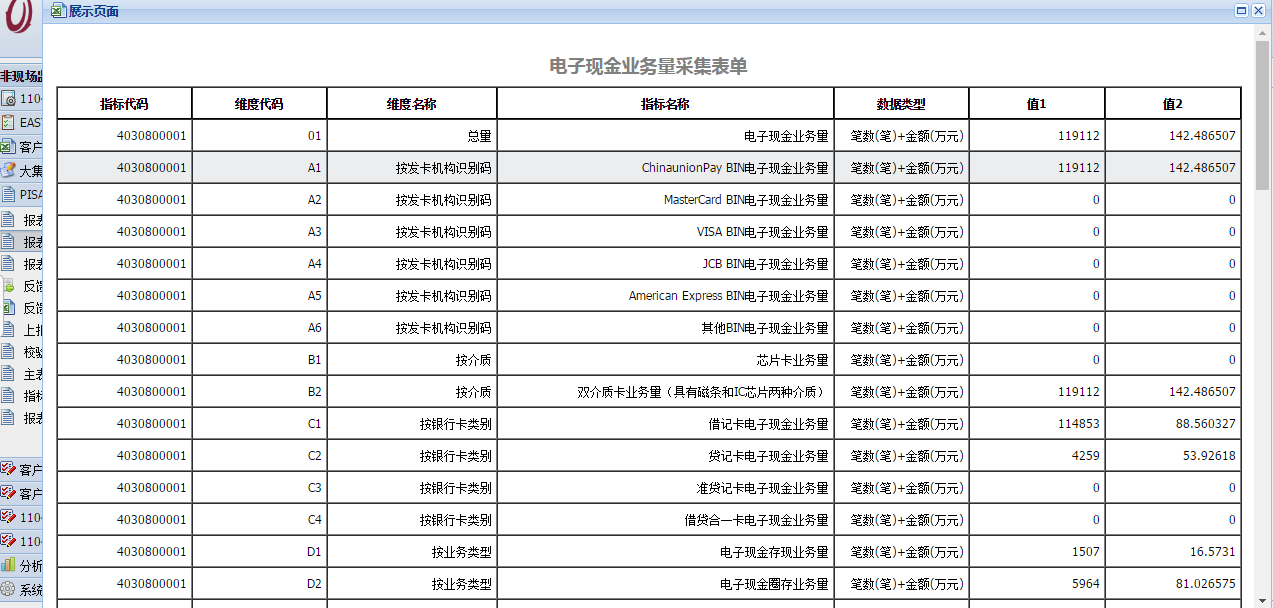
Task: Click the 上报 document icon in sidebar
Action: coord(9,329)
